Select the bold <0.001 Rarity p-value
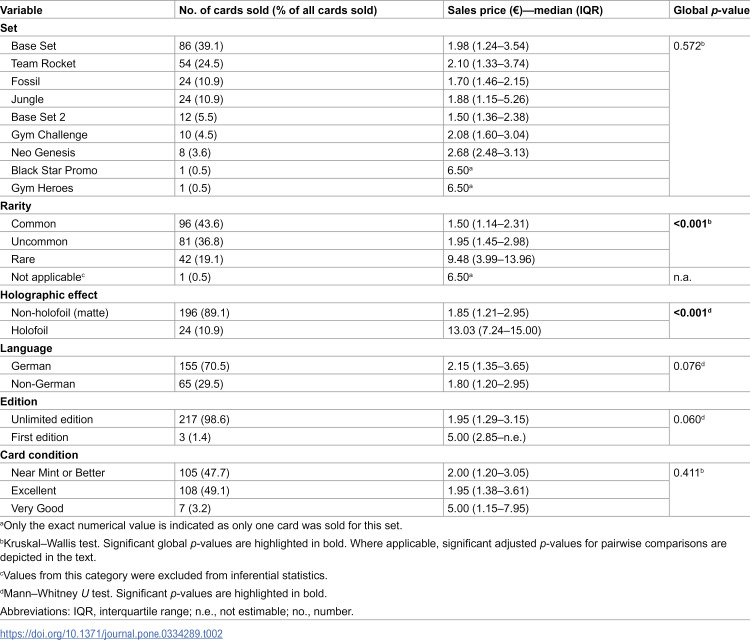Viewport: 750px width, 640px height. coord(692,223)
